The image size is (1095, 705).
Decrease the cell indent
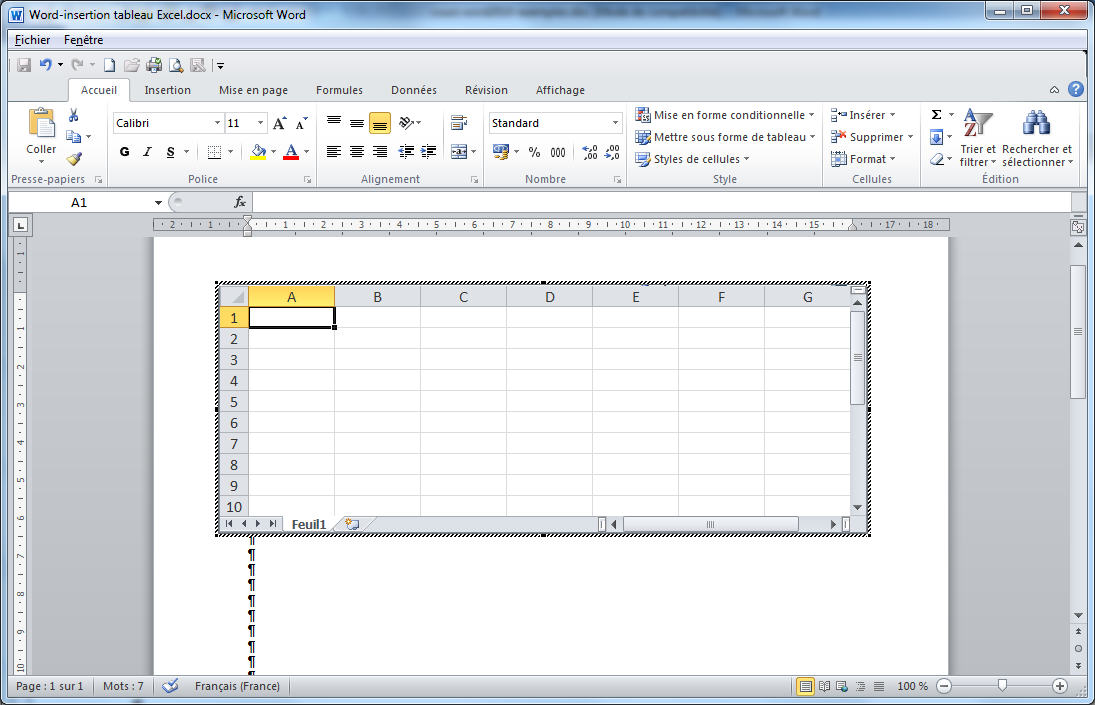(x=406, y=151)
